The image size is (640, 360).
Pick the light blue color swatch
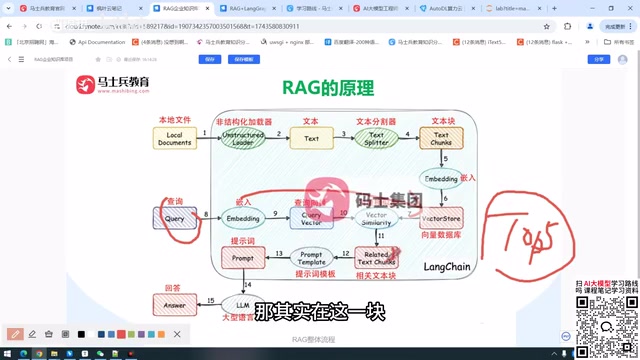pyautogui.click(x=111, y=334)
